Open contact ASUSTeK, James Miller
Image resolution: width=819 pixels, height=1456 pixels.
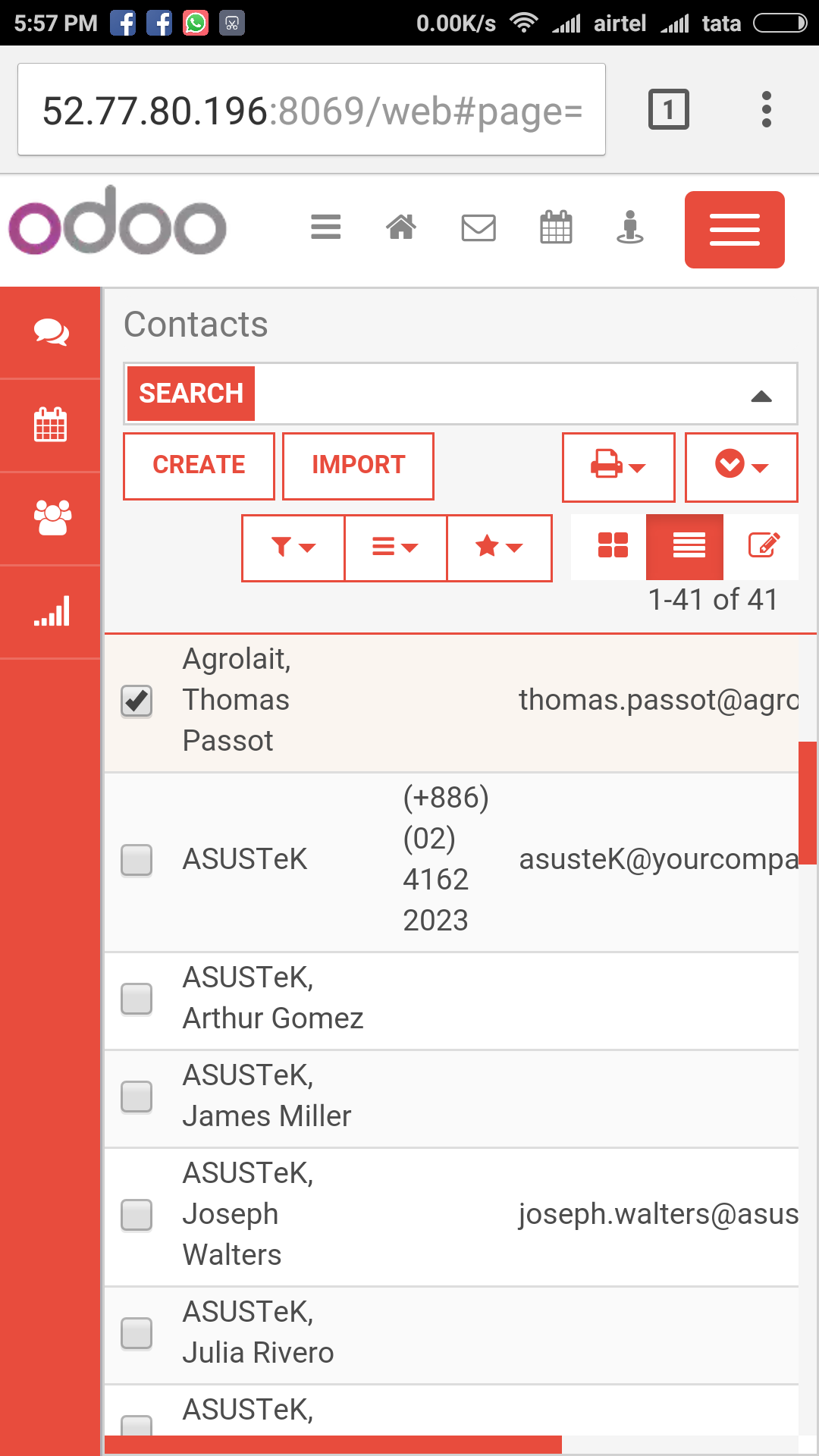(267, 1096)
